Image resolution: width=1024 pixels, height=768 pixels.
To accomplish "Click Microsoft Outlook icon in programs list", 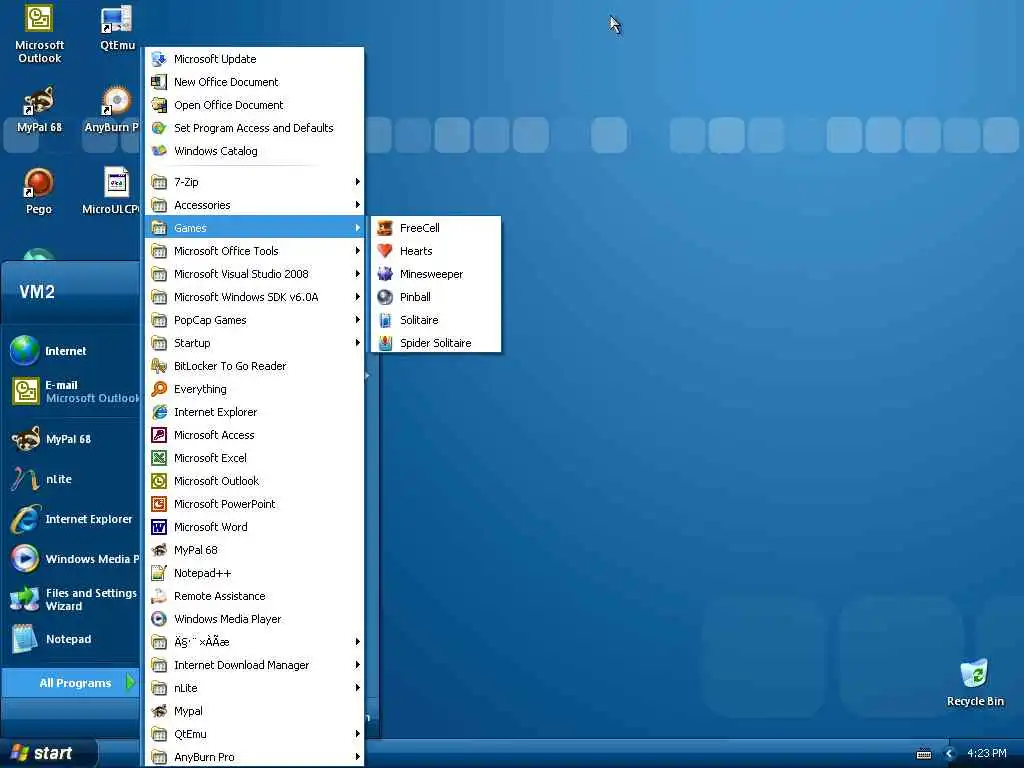I will (159, 481).
